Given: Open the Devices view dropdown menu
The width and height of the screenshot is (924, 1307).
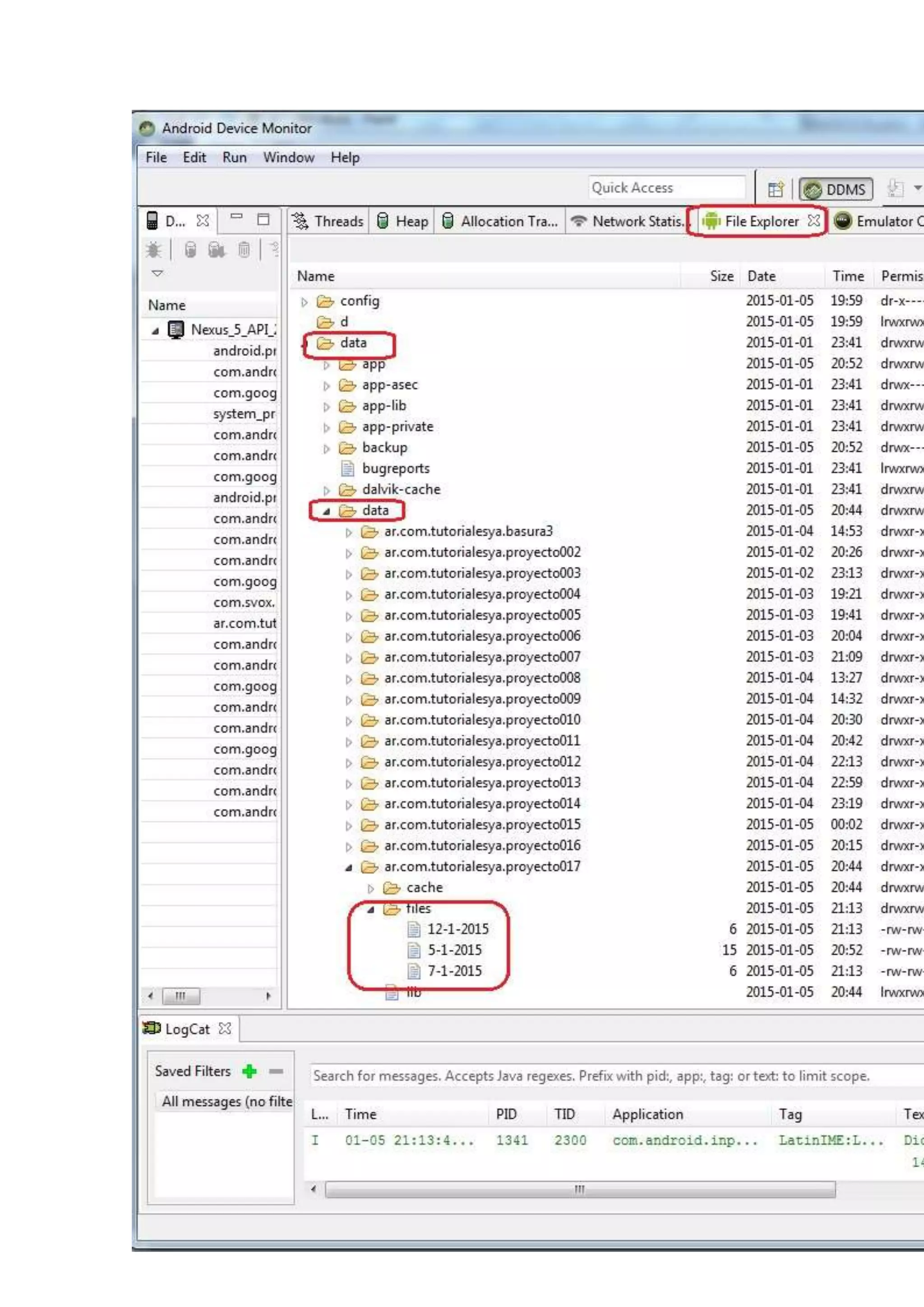Looking at the screenshot, I should (x=157, y=273).
